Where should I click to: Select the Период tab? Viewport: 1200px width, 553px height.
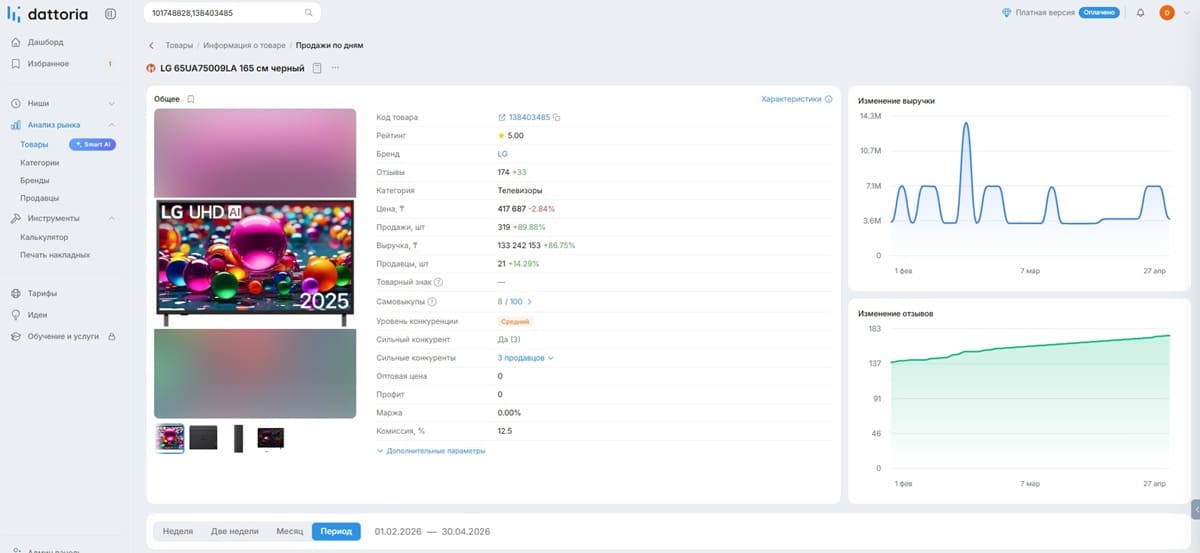(336, 532)
